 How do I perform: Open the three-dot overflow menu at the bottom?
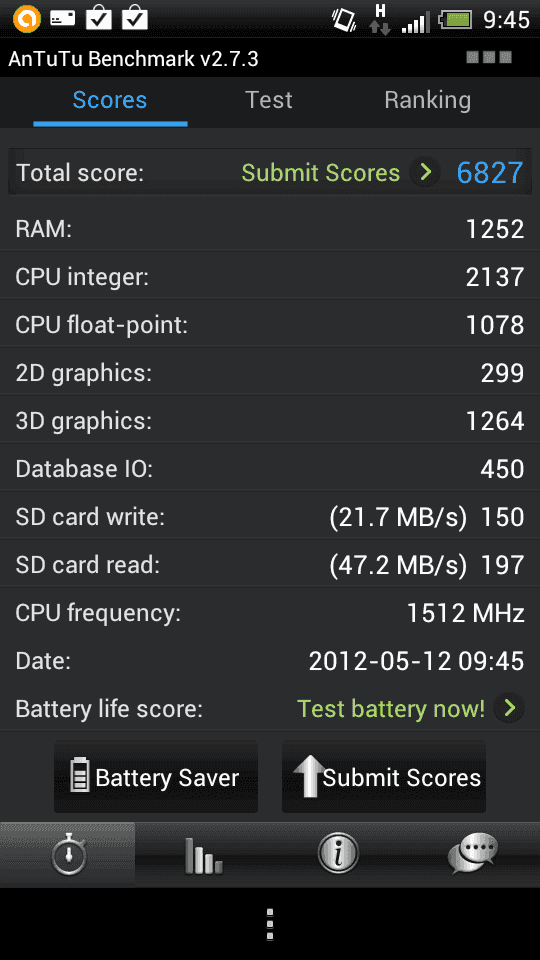[269, 924]
